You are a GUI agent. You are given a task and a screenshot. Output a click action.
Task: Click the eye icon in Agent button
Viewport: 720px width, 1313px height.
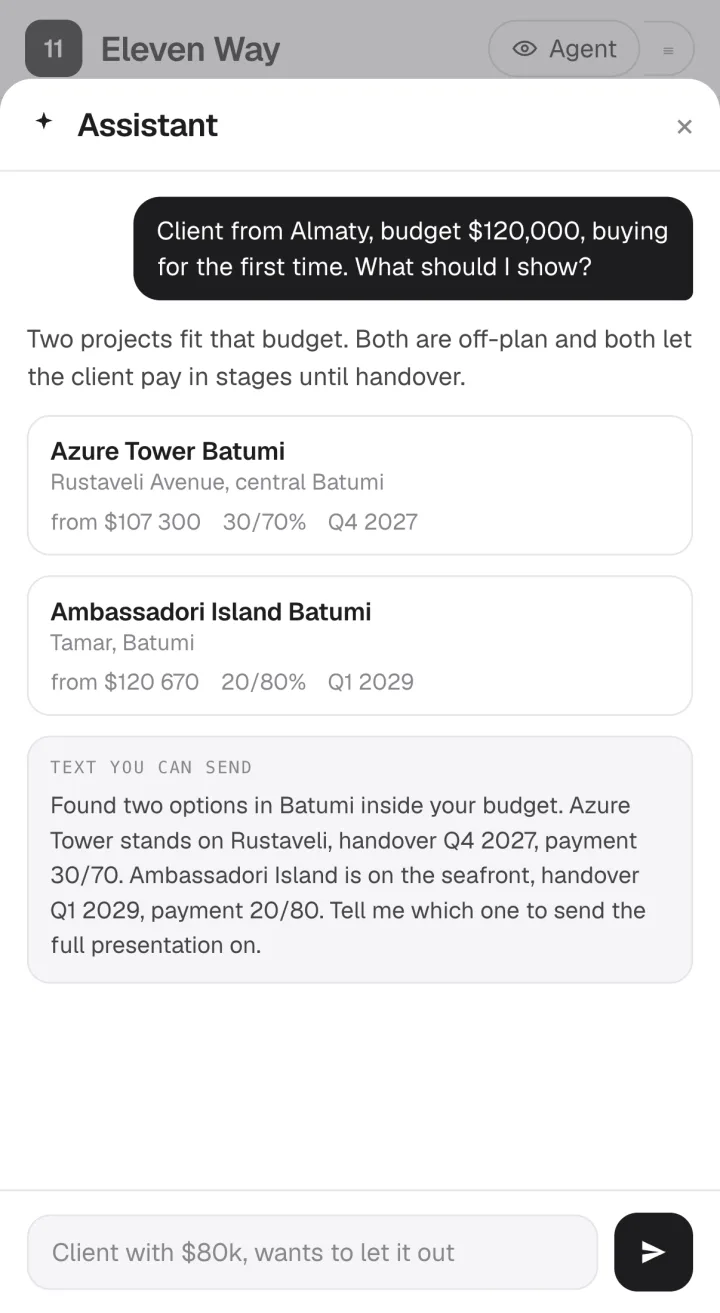tap(525, 49)
